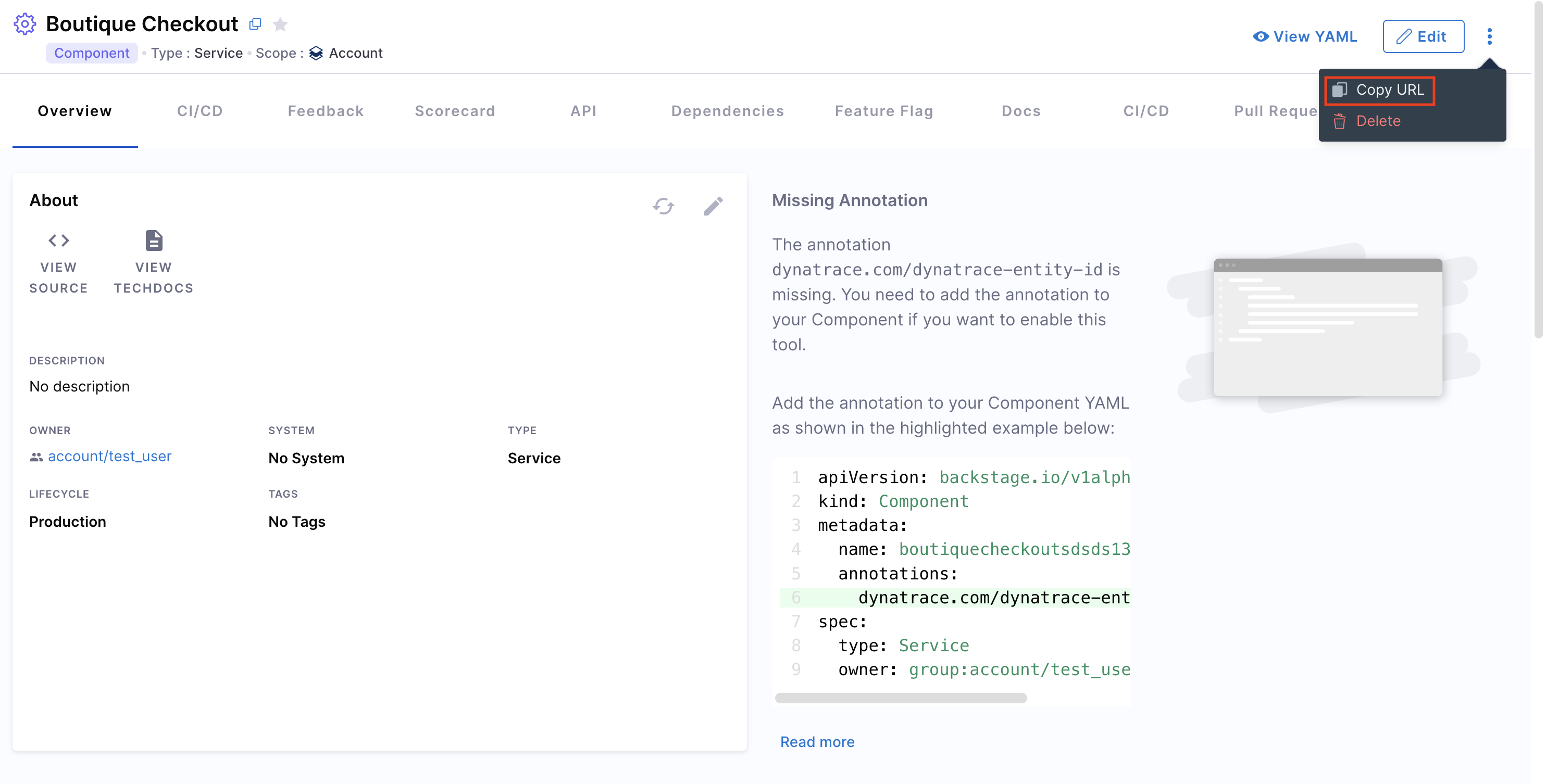Click the Read more link
1546x784 pixels.
pyautogui.click(x=817, y=741)
